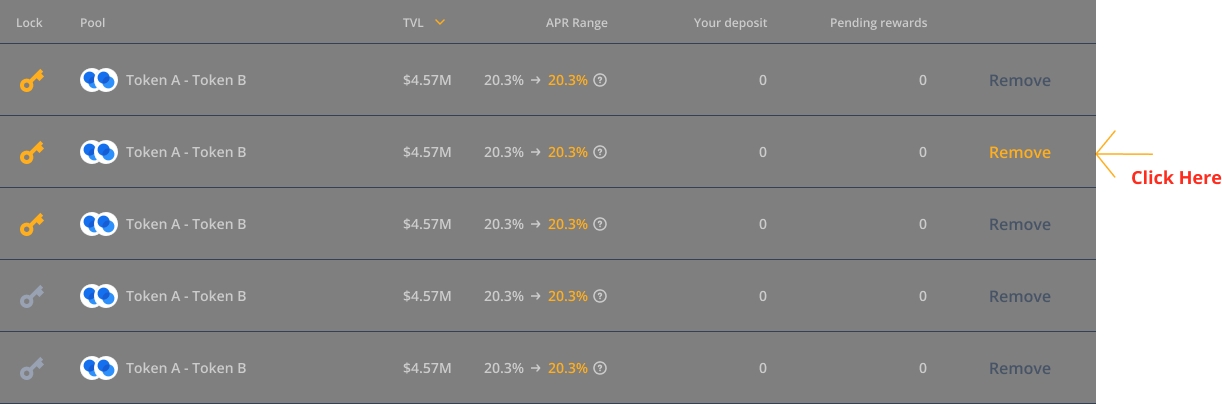Click the Pending rewards column header
This screenshot has height=404, width=1222.
(878, 23)
